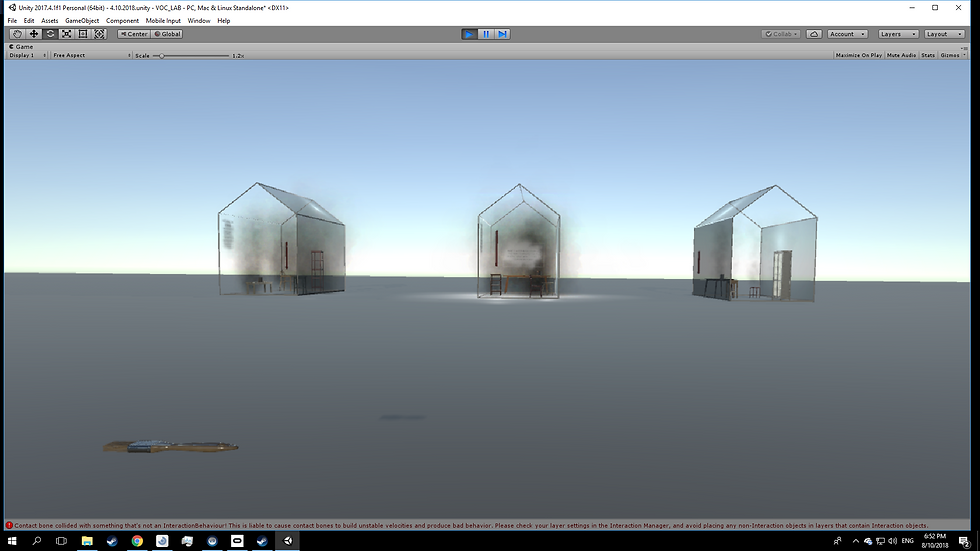Open the Gizmos dropdown arrow
The width and height of the screenshot is (980, 551).
964,55
